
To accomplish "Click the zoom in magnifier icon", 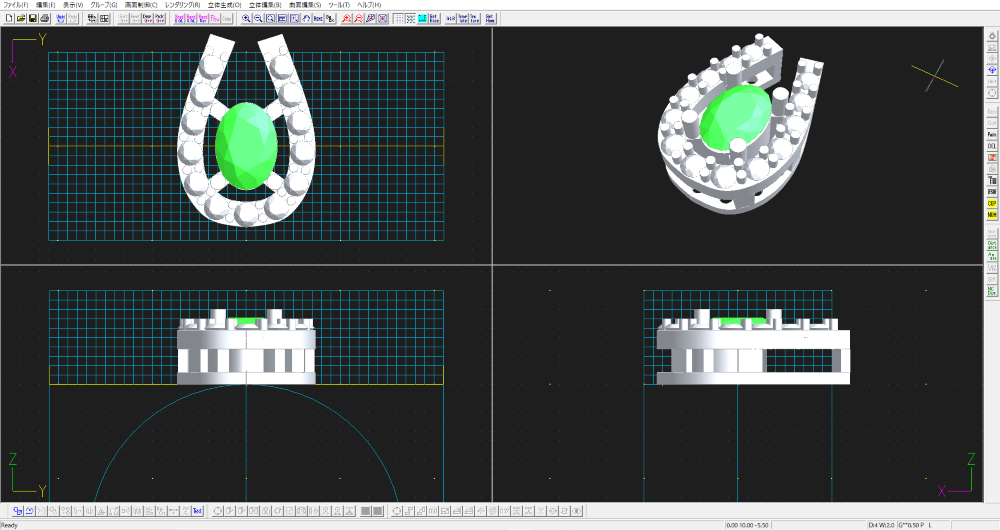I will [x=246, y=18].
